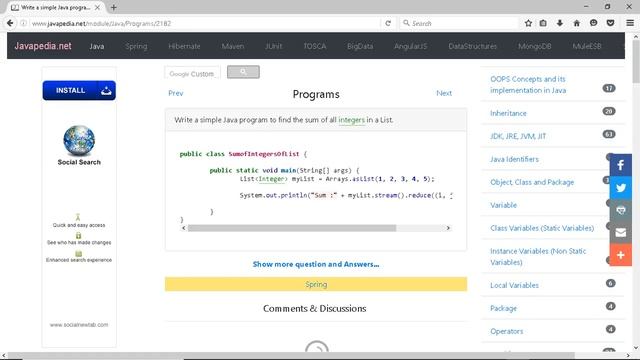Open MuleESB section in the navbar
This screenshot has width=640, height=360.
tap(587, 47)
